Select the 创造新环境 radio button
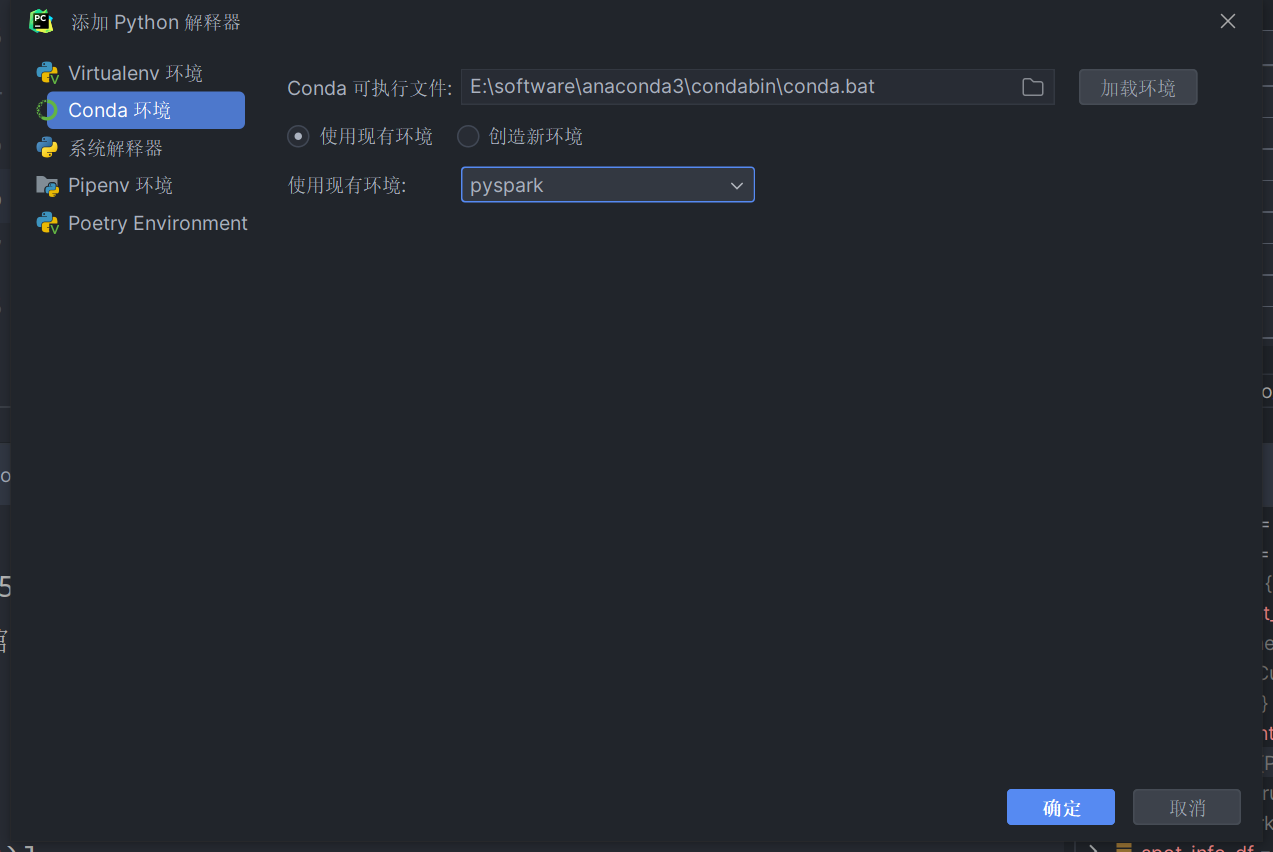The width and height of the screenshot is (1273, 852). (x=468, y=136)
